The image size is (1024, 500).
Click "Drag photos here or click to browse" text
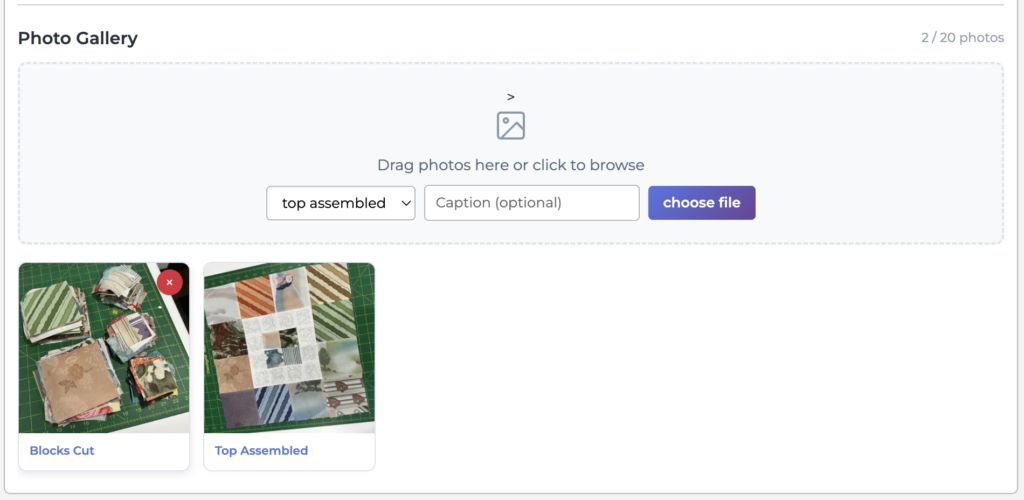coord(510,165)
